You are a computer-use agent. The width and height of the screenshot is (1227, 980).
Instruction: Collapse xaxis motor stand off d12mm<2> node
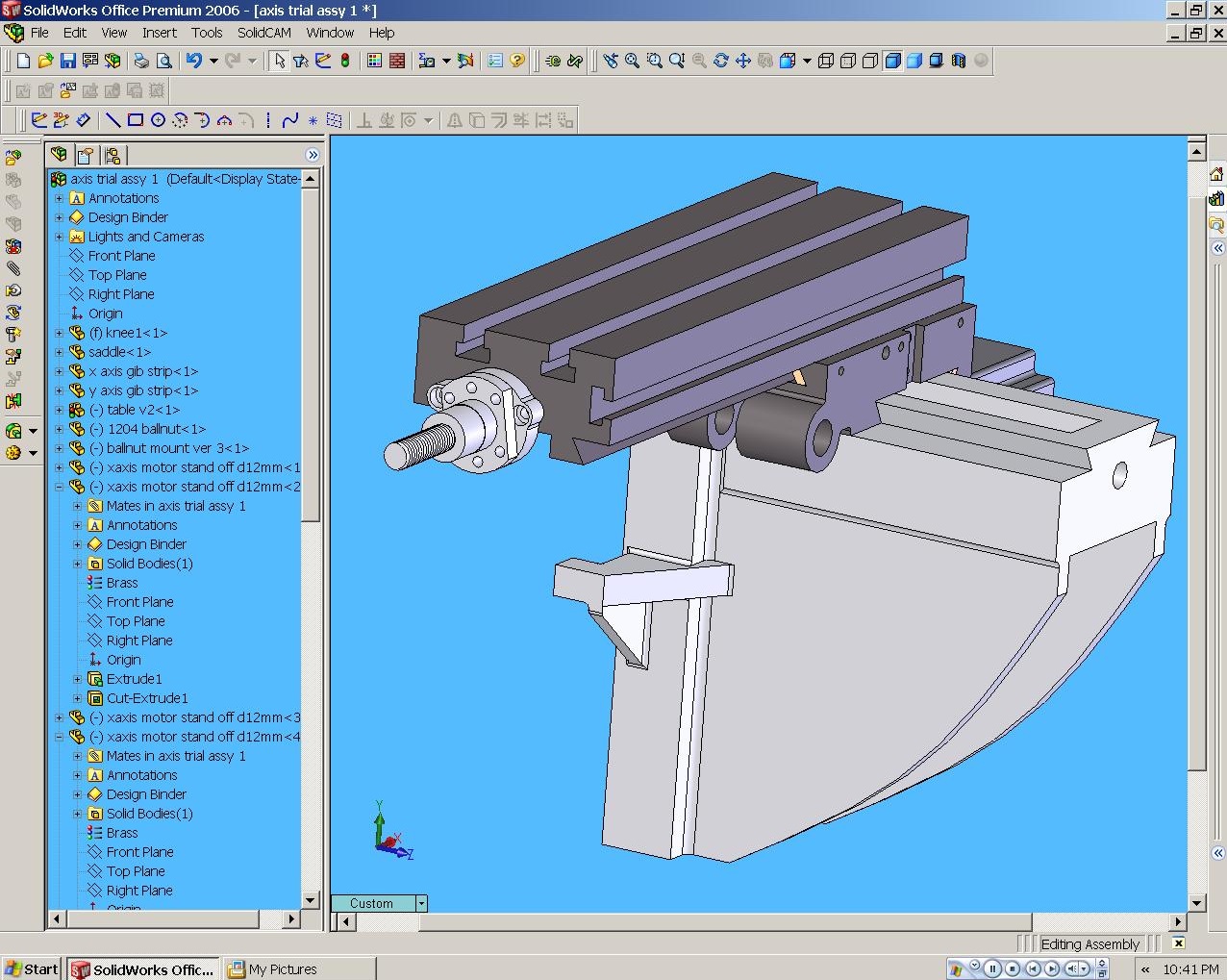59,487
